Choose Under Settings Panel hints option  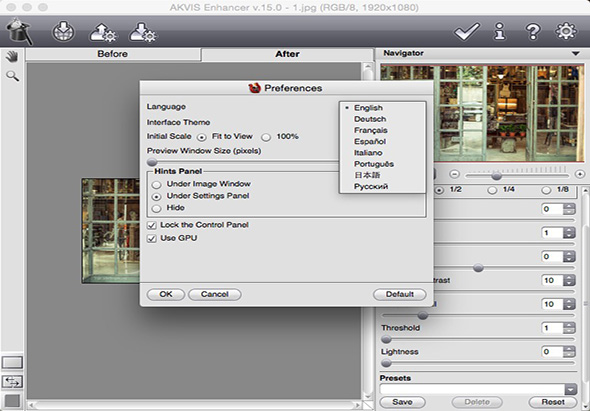pos(157,197)
